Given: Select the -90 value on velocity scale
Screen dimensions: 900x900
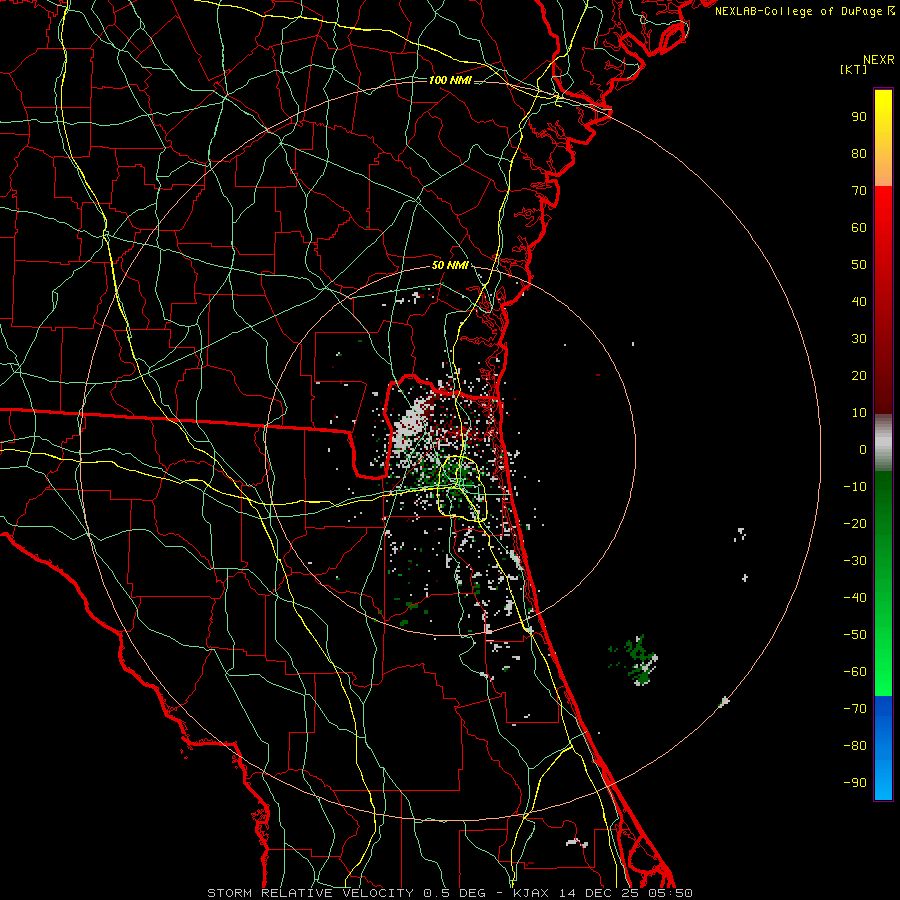Looking at the screenshot, I should point(855,783).
